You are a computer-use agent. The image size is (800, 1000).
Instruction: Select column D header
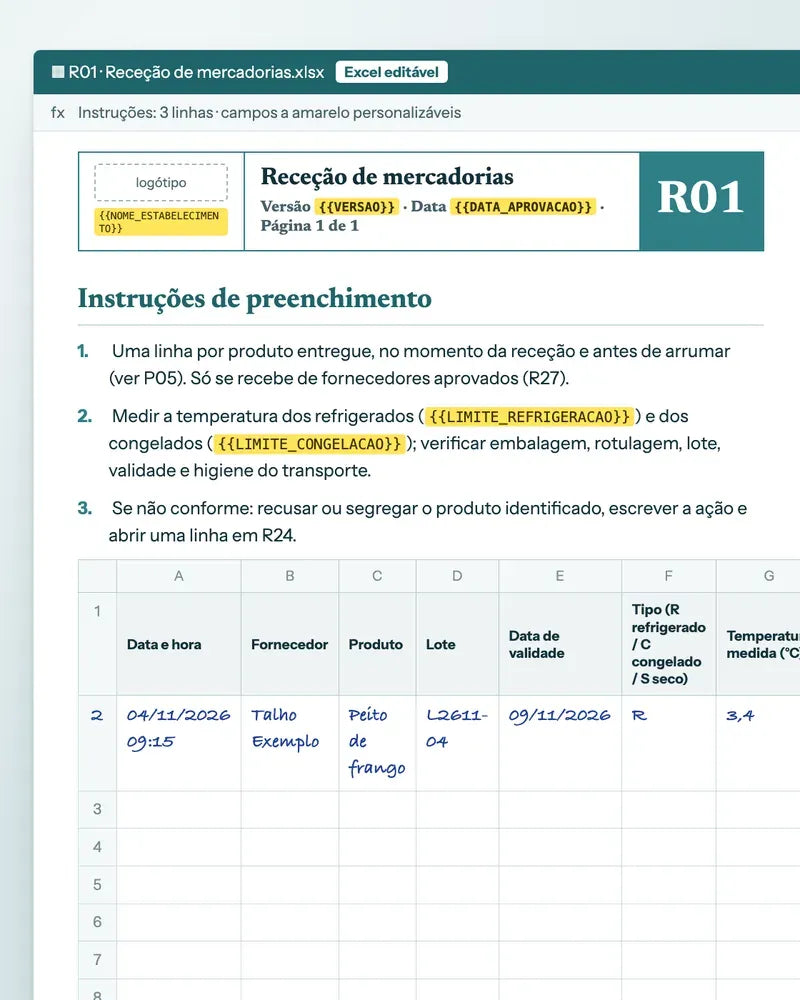click(x=457, y=576)
